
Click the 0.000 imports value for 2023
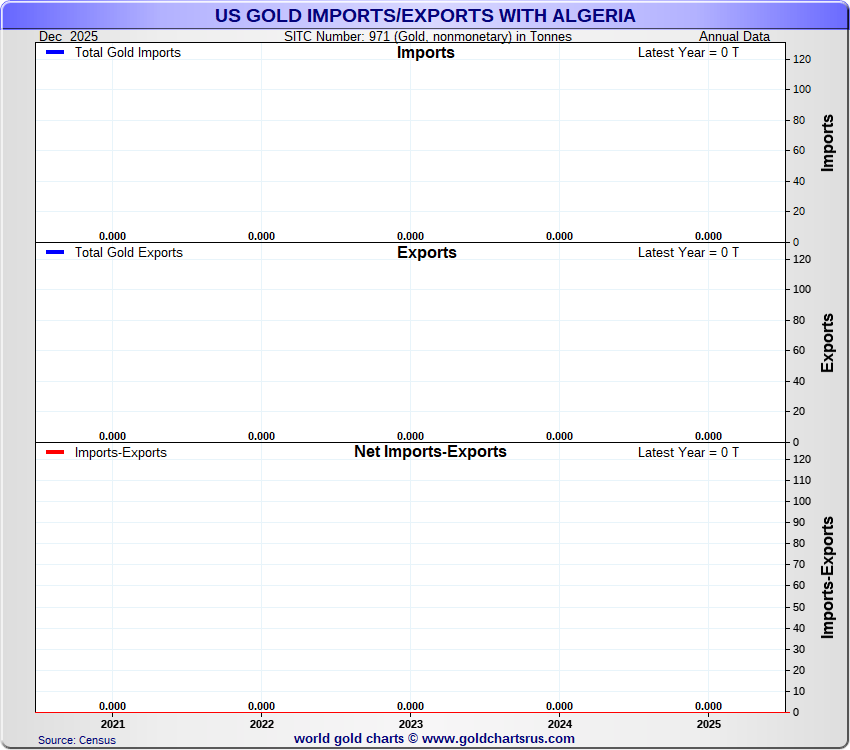click(410, 236)
